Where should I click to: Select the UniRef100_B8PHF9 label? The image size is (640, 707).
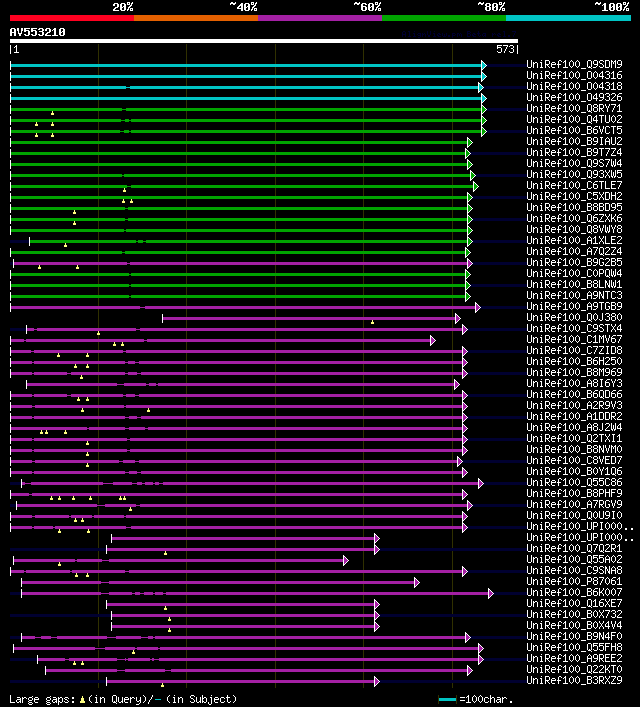[x=574, y=493]
